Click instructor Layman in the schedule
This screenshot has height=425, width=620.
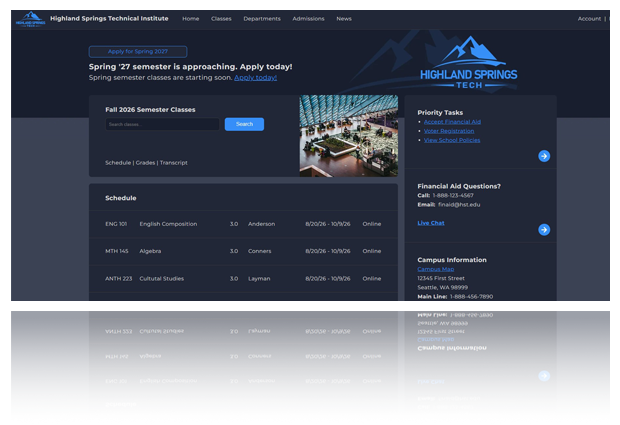(259, 278)
